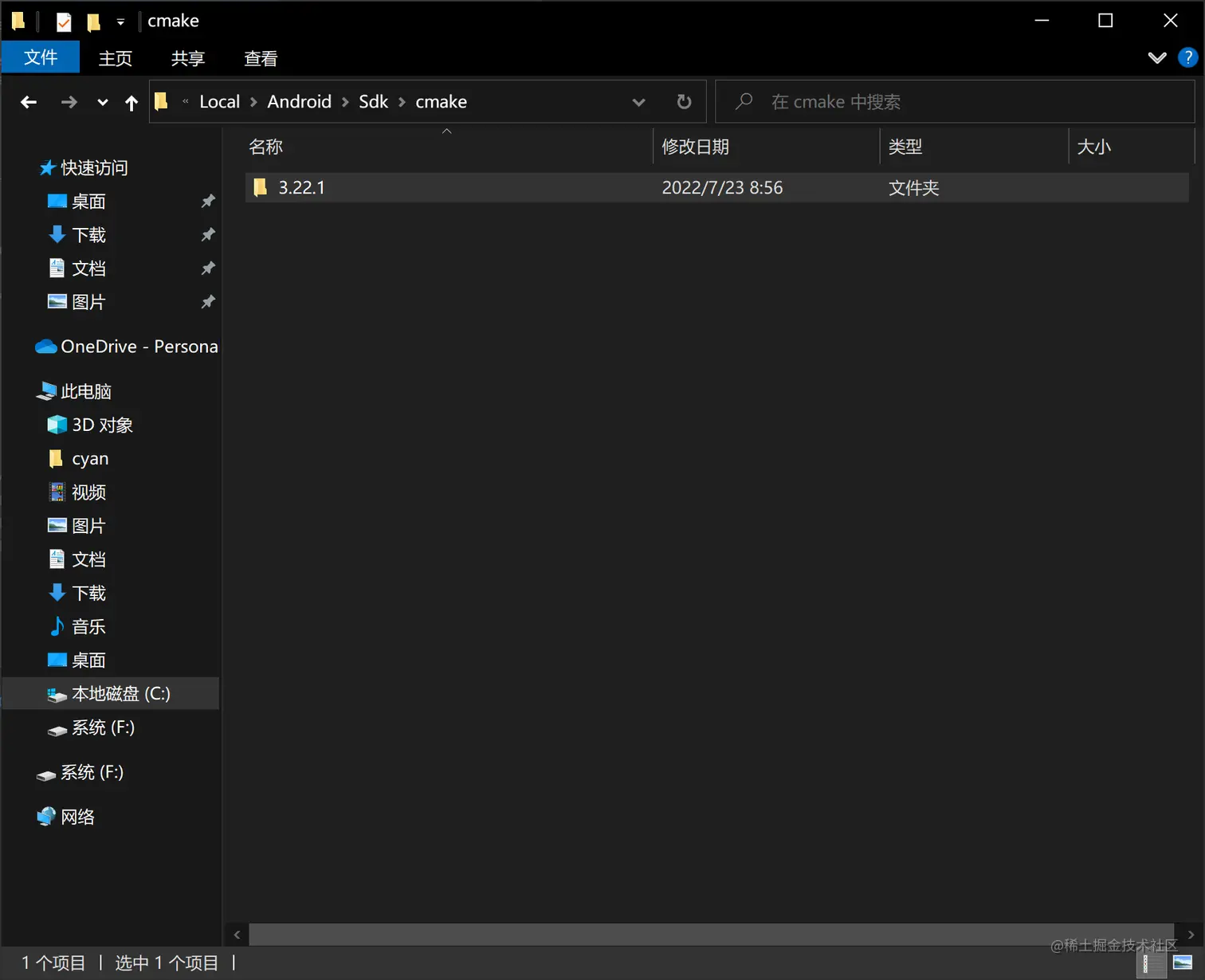Click Local in the address breadcrumb
The height and width of the screenshot is (980, 1205).
pos(219,102)
